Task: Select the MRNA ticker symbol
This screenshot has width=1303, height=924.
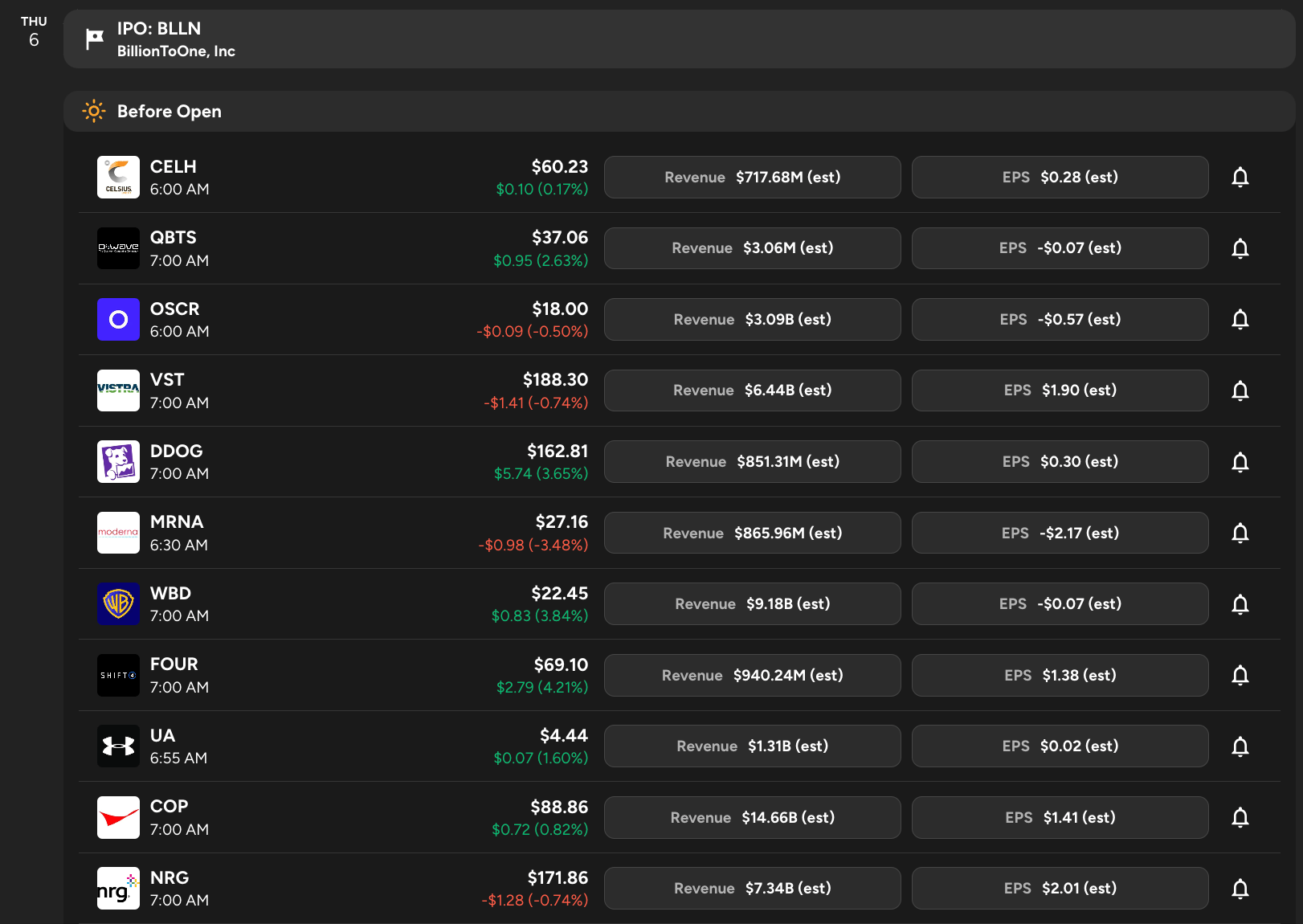Action: click(x=177, y=522)
